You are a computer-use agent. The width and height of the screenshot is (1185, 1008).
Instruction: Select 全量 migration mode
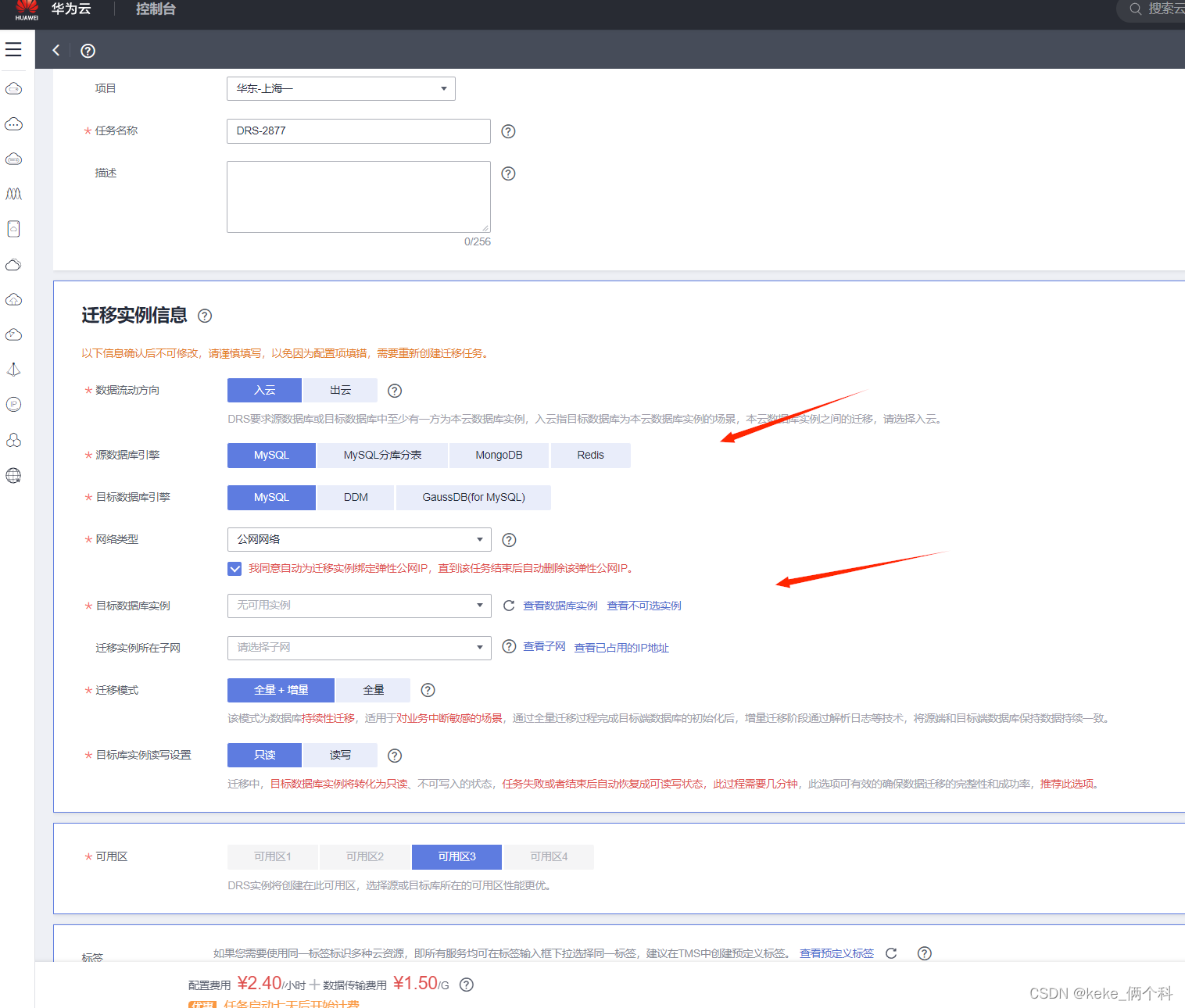[373, 690]
